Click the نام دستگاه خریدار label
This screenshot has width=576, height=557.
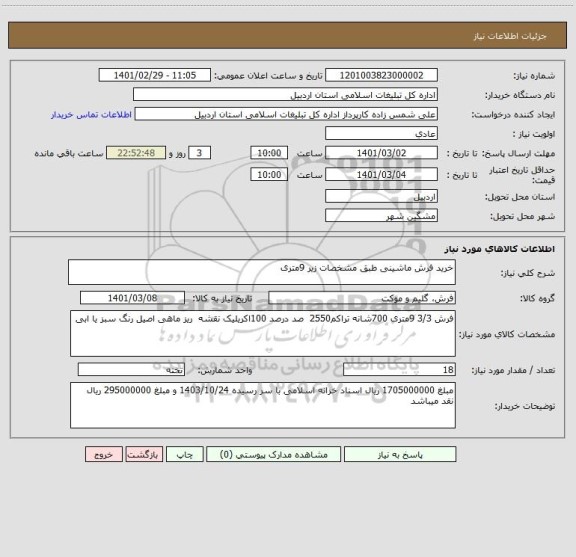tap(520, 95)
